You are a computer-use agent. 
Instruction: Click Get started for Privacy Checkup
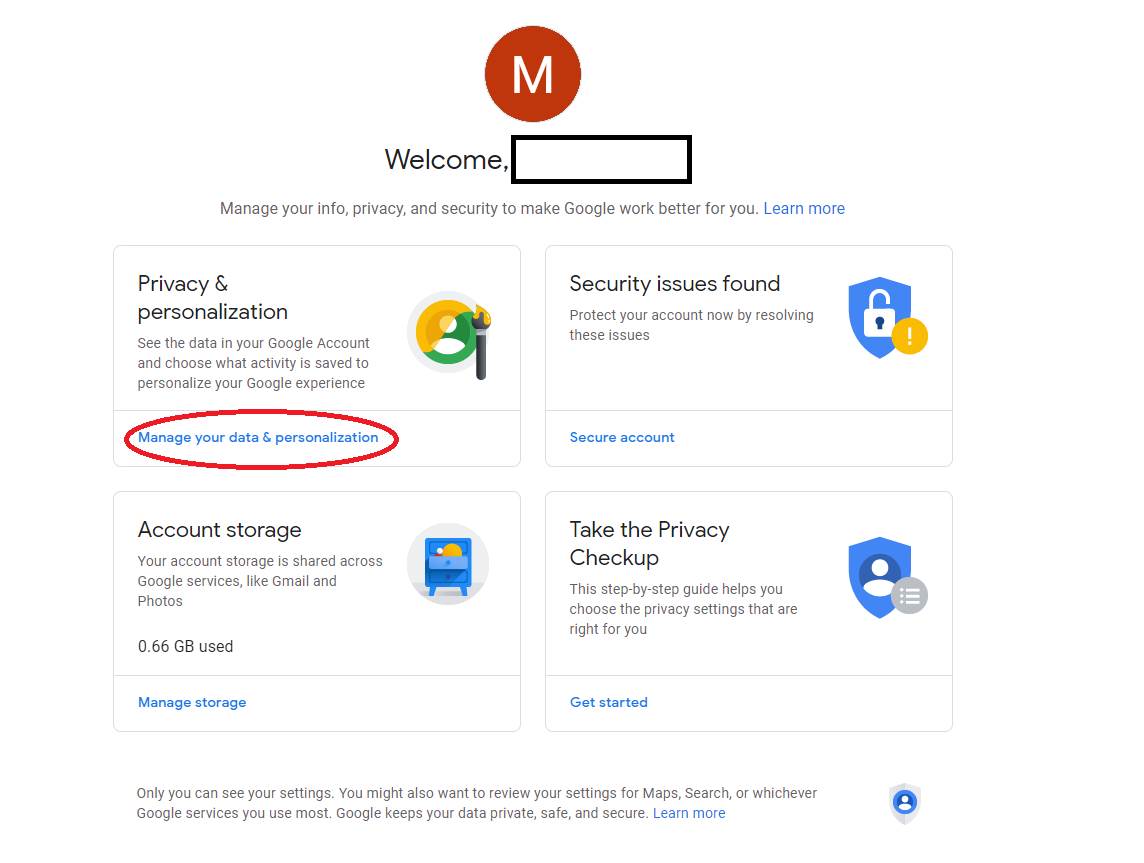point(609,702)
